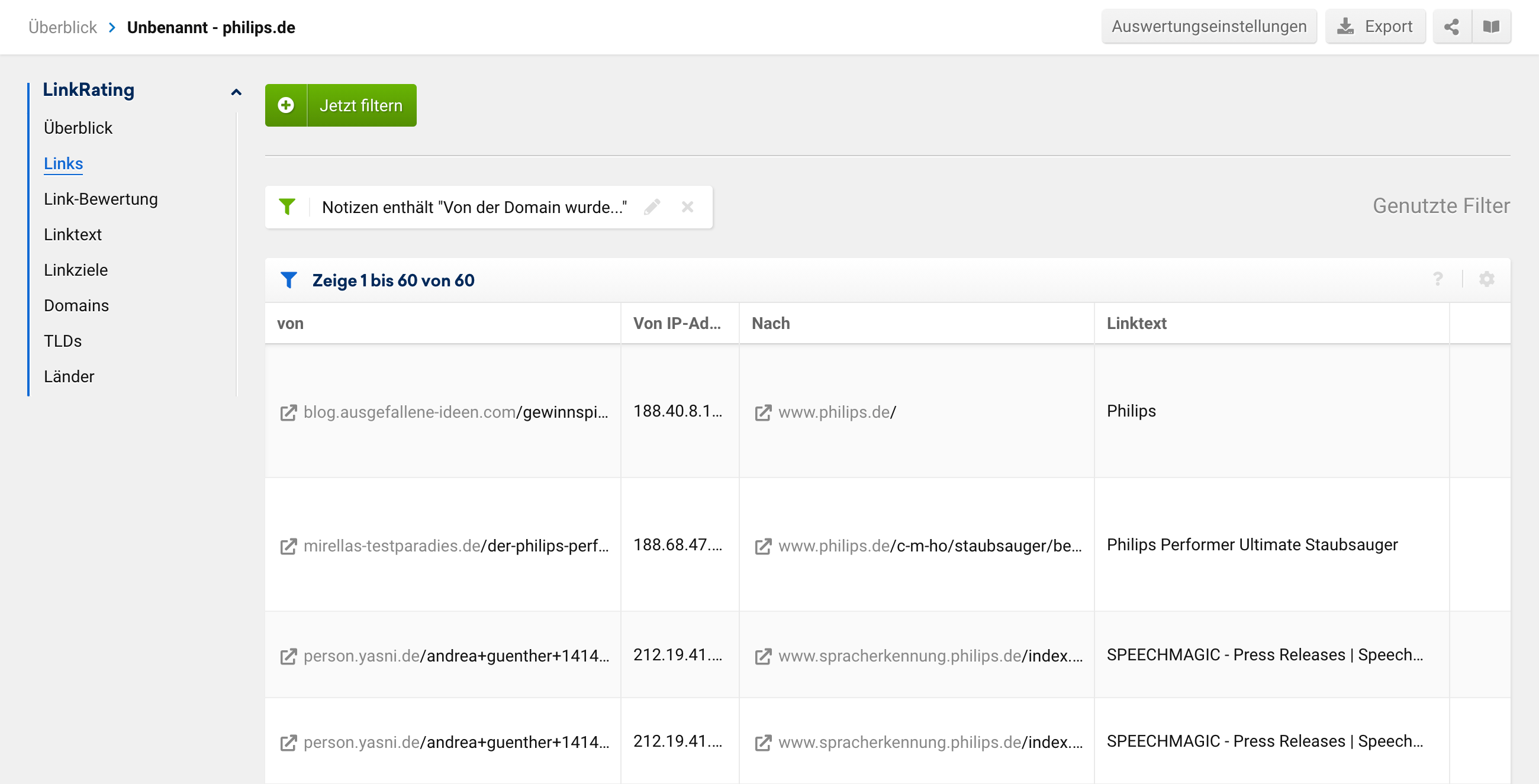
Task: Click the share icon in top bar
Action: [1451, 27]
